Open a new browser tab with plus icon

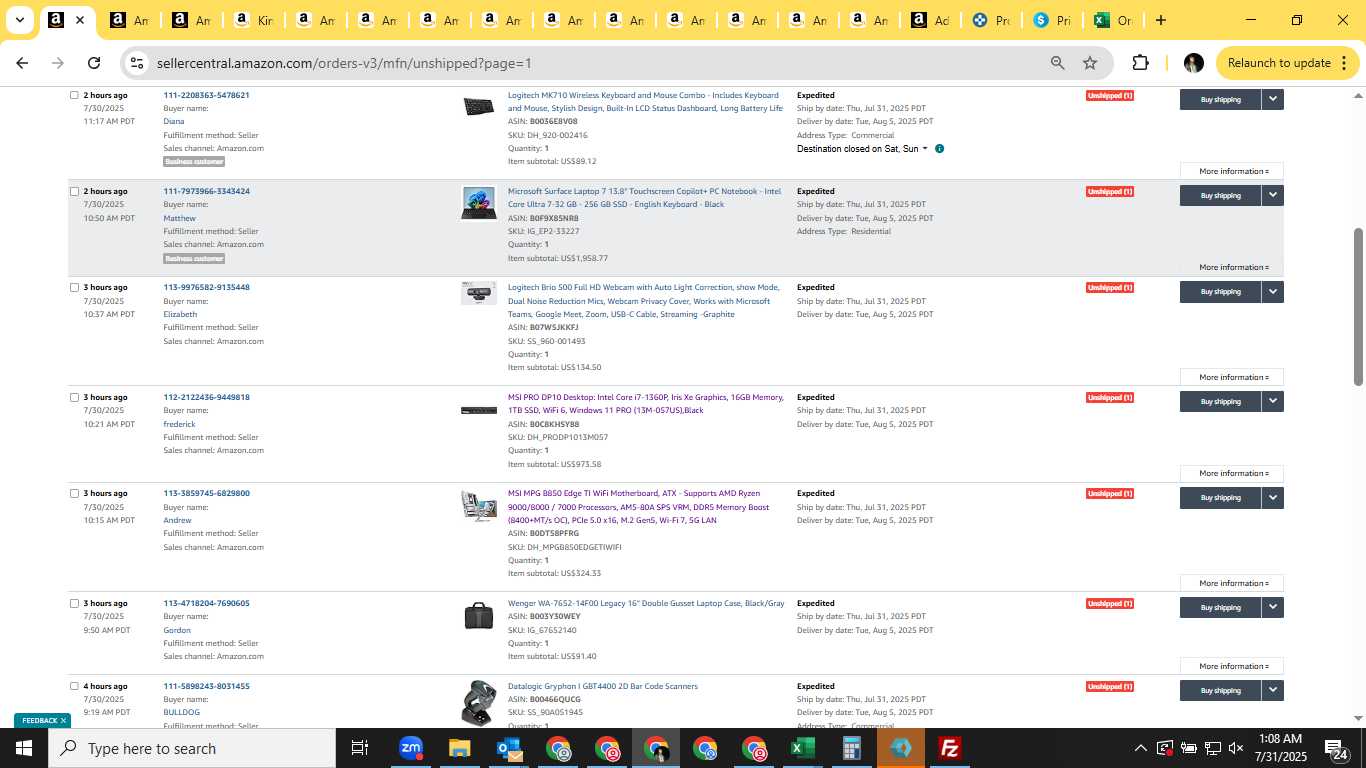(1160, 20)
